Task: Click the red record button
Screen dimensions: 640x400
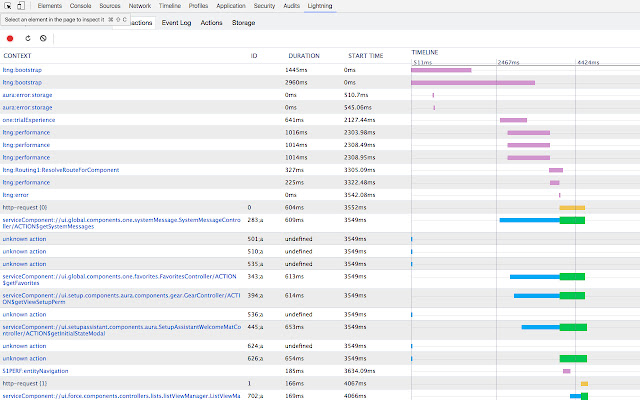Action: click(10, 38)
